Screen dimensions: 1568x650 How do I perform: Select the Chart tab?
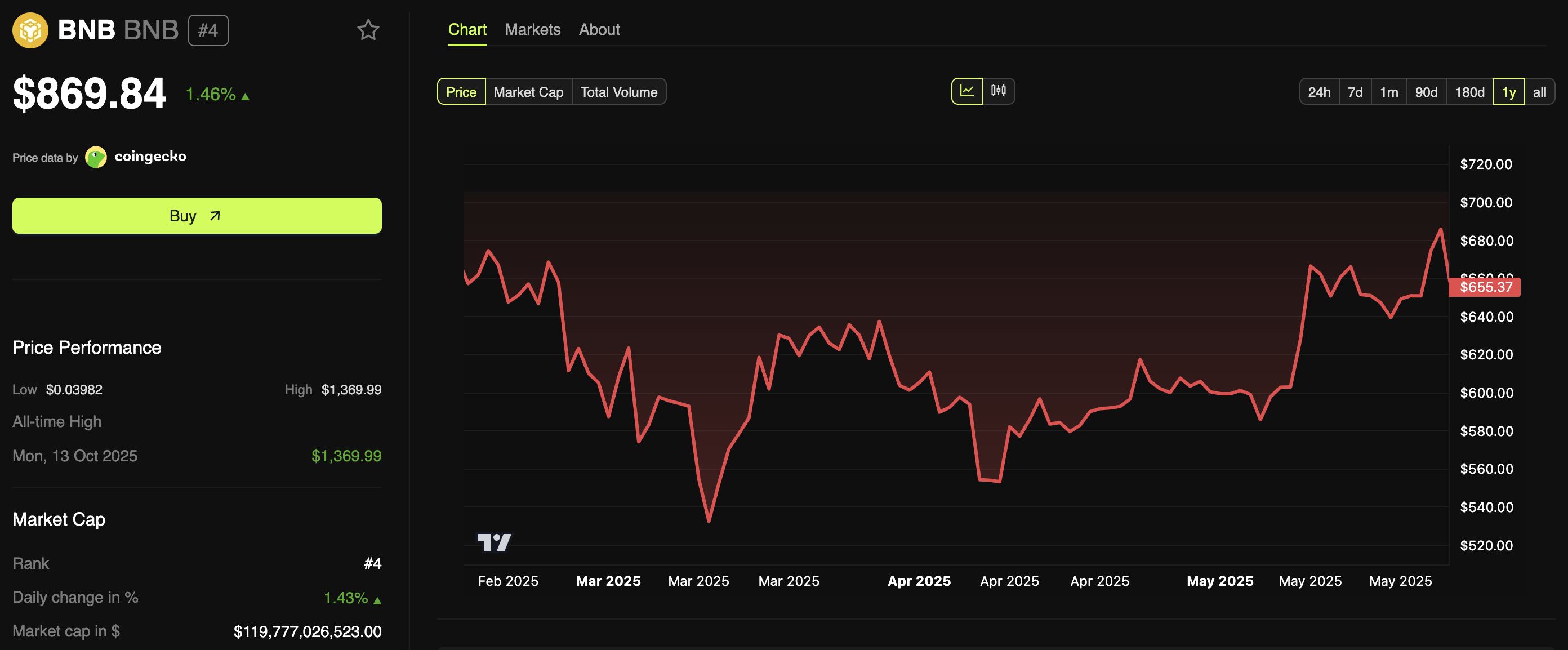pos(467,29)
